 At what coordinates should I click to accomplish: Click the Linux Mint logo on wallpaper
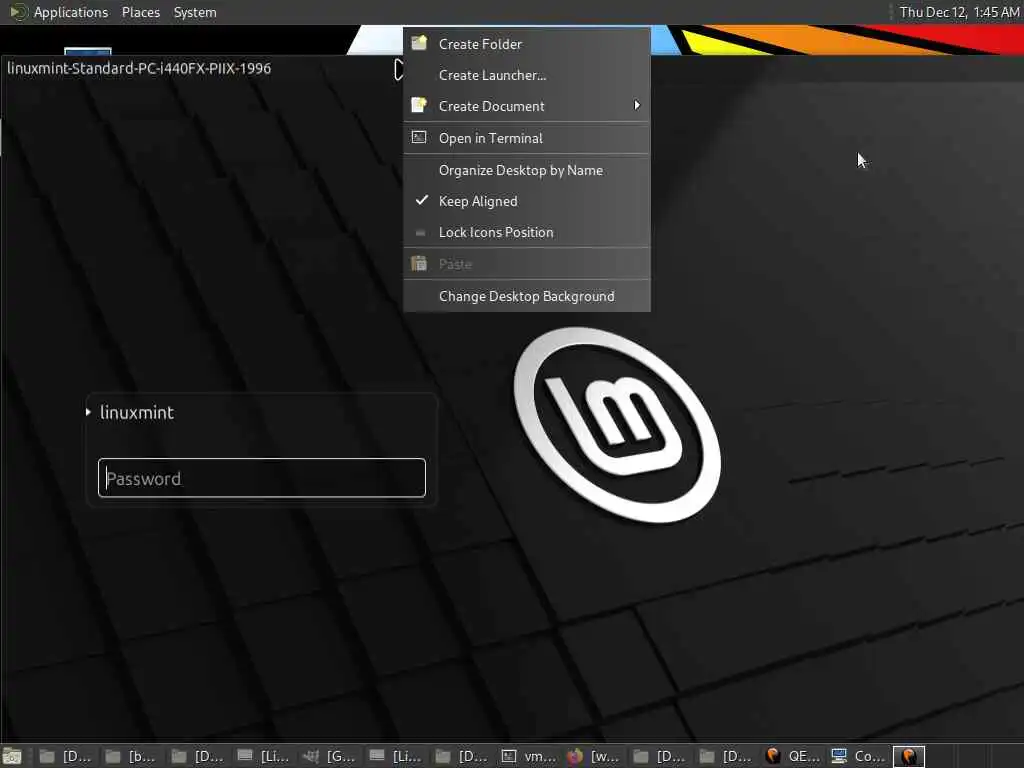[617, 425]
